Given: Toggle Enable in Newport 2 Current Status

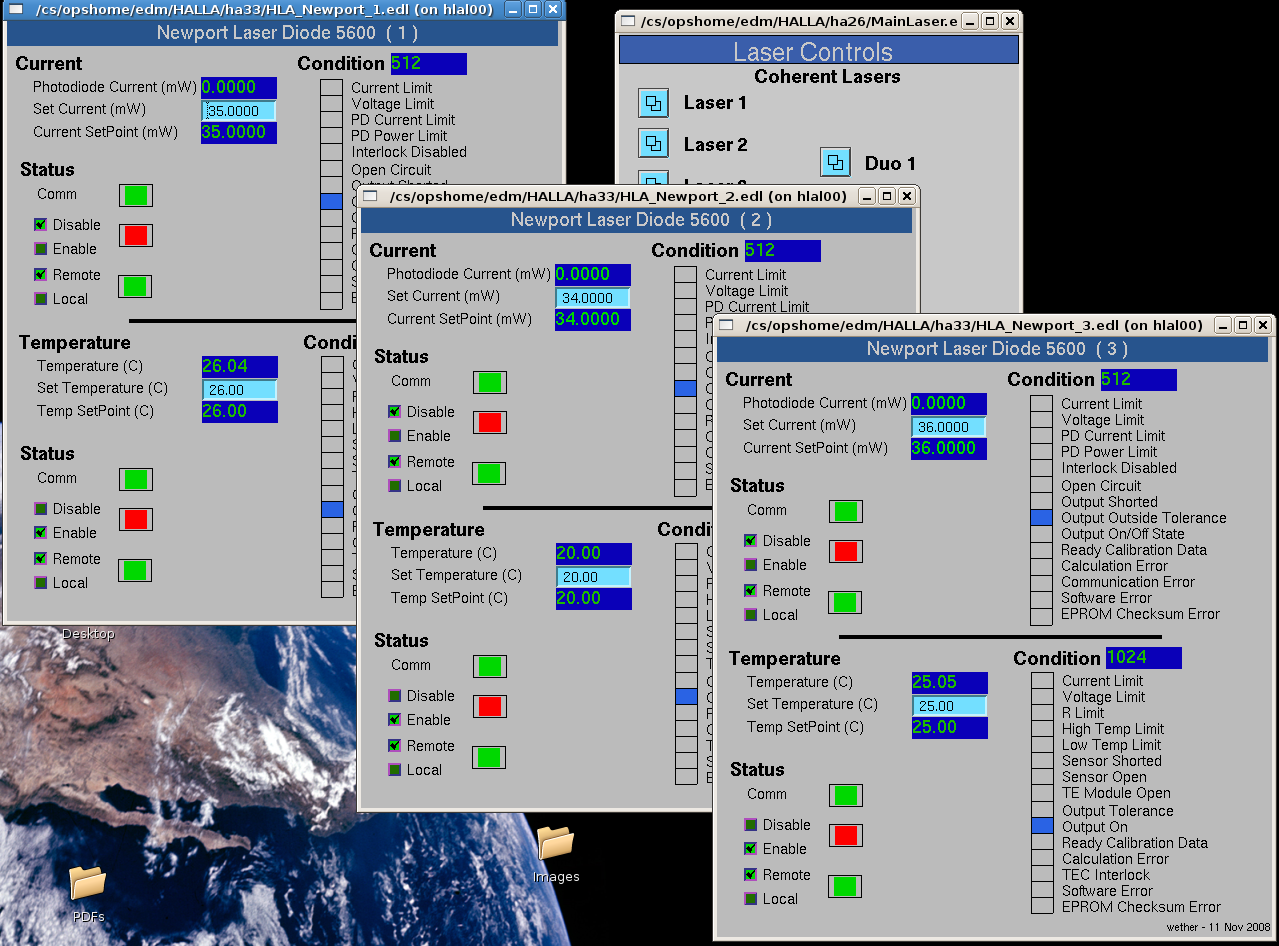Looking at the screenshot, I should click(395, 436).
